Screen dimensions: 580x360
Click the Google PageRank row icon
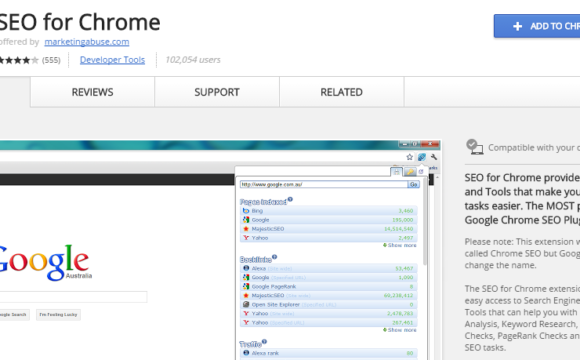246,286
